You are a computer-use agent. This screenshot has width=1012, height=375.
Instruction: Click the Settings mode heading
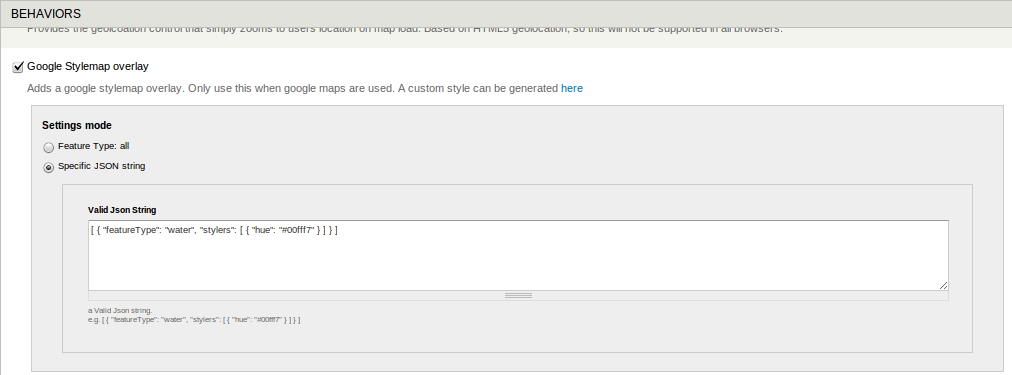(77, 125)
